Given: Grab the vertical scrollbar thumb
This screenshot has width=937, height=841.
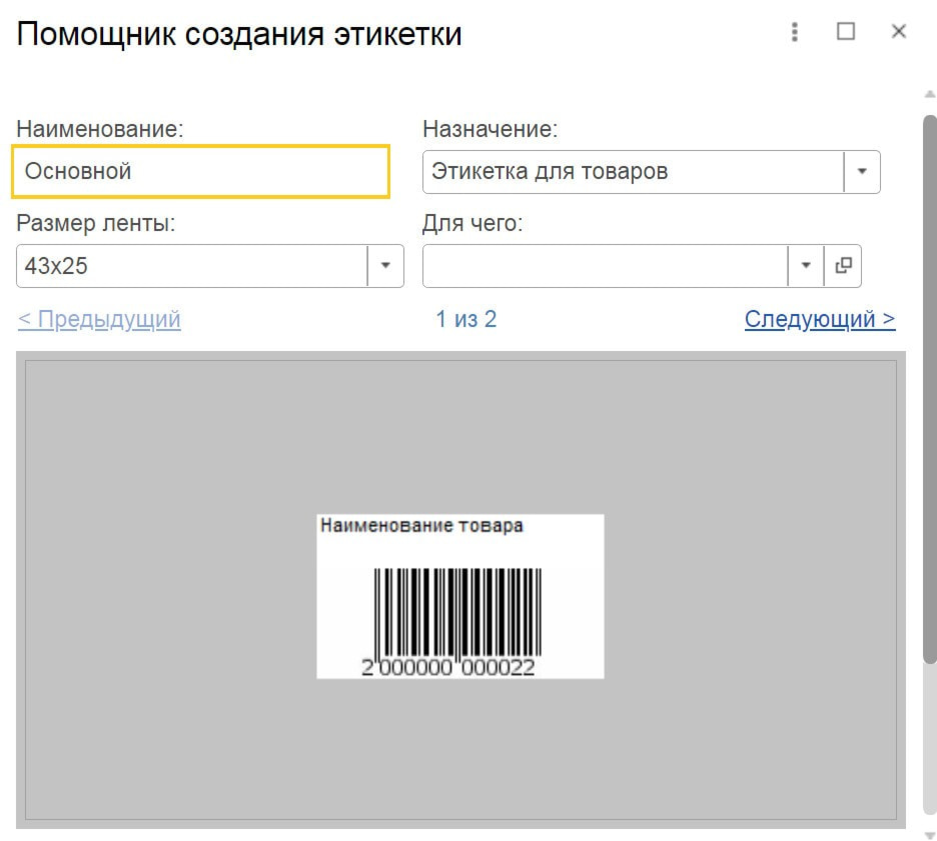Looking at the screenshot, I should [x=930, y=389].
